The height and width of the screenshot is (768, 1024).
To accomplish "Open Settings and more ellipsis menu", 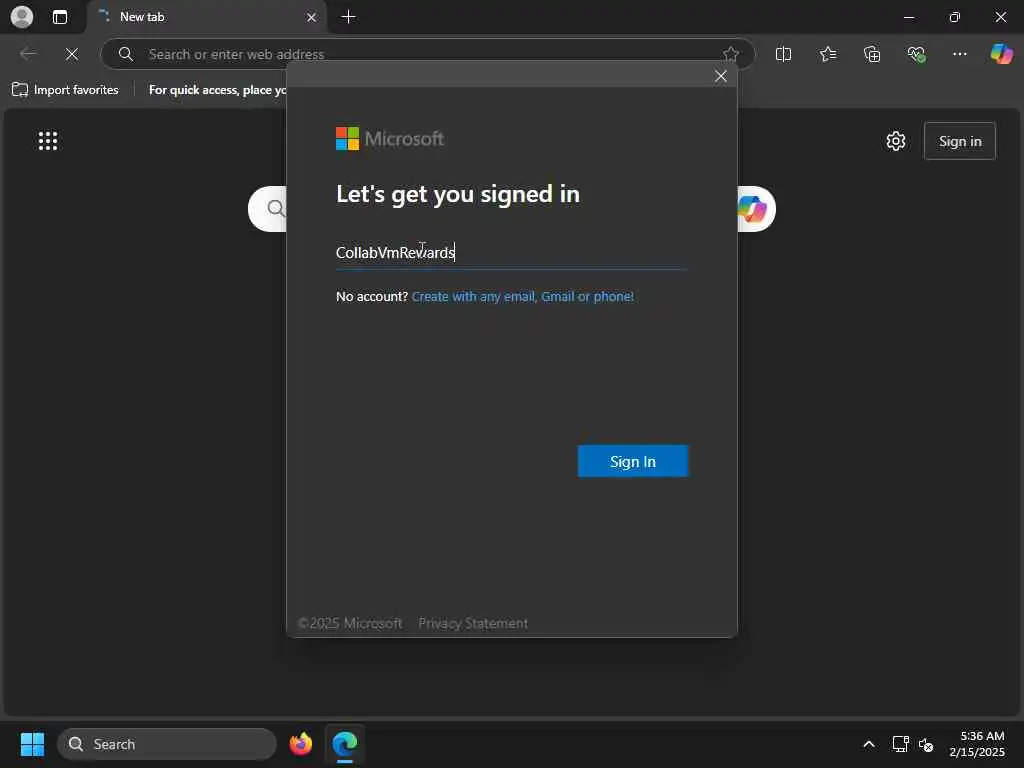I will click(959, 54).
